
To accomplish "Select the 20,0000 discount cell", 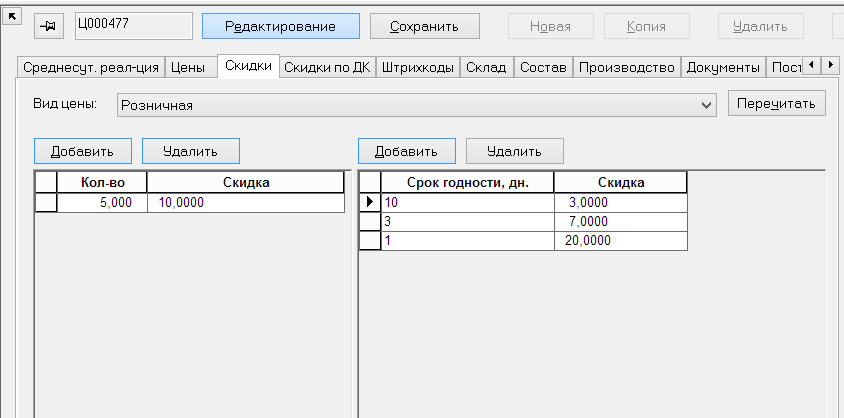I will tap(621, 240).
